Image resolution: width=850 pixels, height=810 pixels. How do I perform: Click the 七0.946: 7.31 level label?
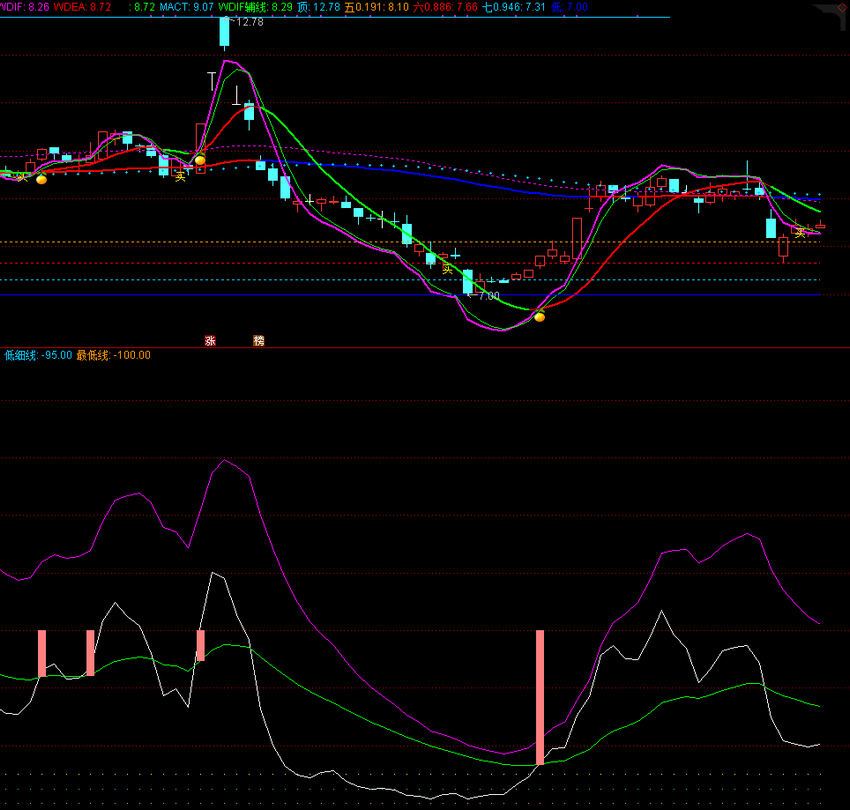point(514,7)
